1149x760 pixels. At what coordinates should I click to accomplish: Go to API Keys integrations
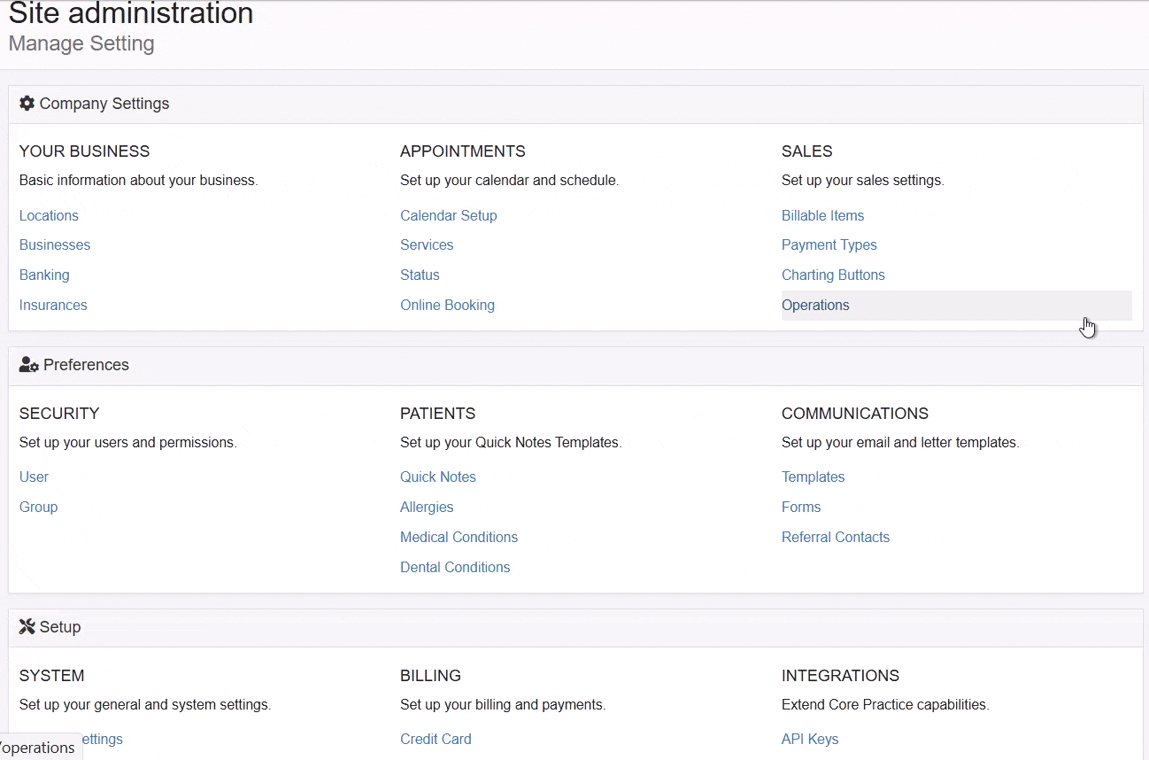(810, 739)
